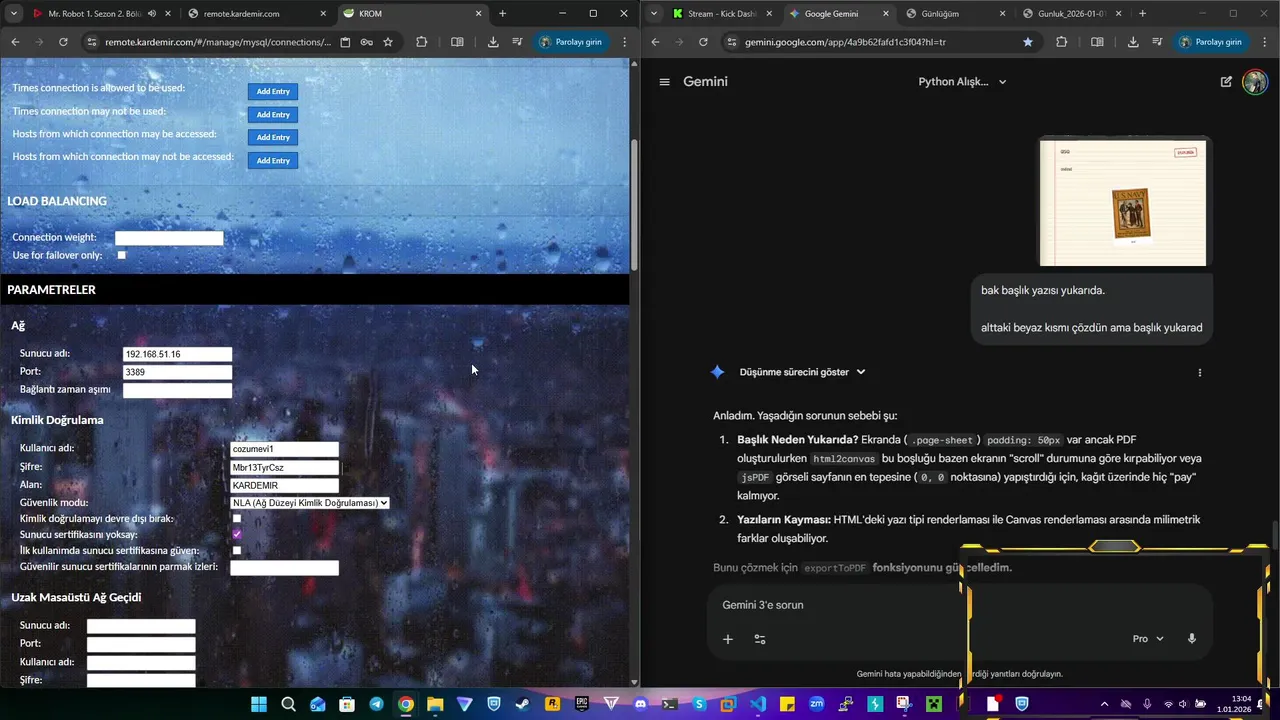Open Epic Games Launcher from the taskbar

[582, 704]
